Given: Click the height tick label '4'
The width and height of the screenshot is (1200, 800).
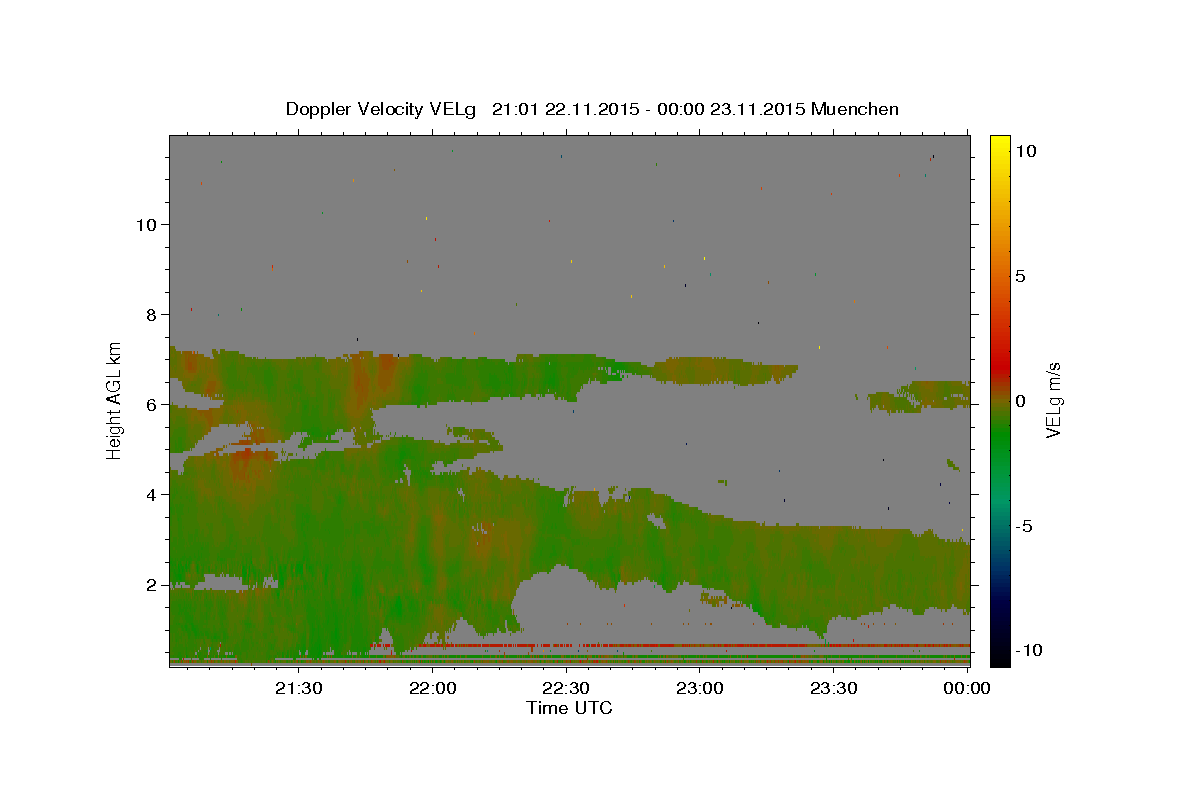Looking at the screenshot, I should point(151,494).
